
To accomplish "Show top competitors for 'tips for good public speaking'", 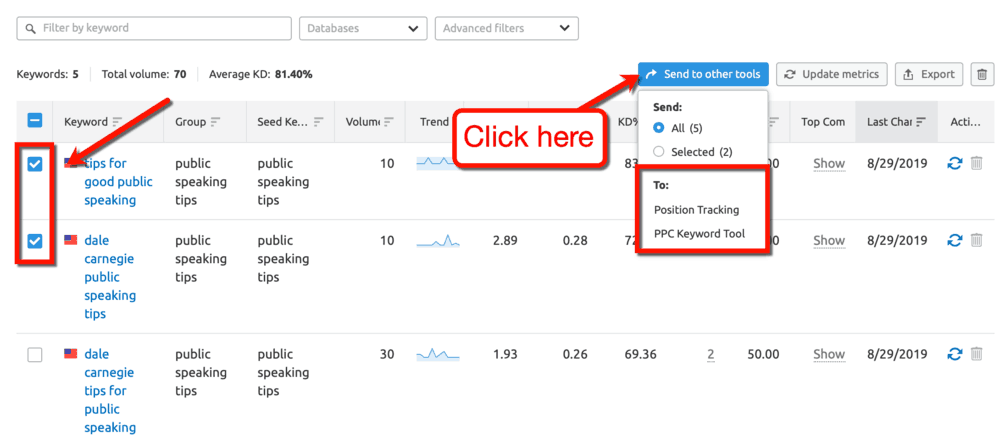I will [828, 164].
